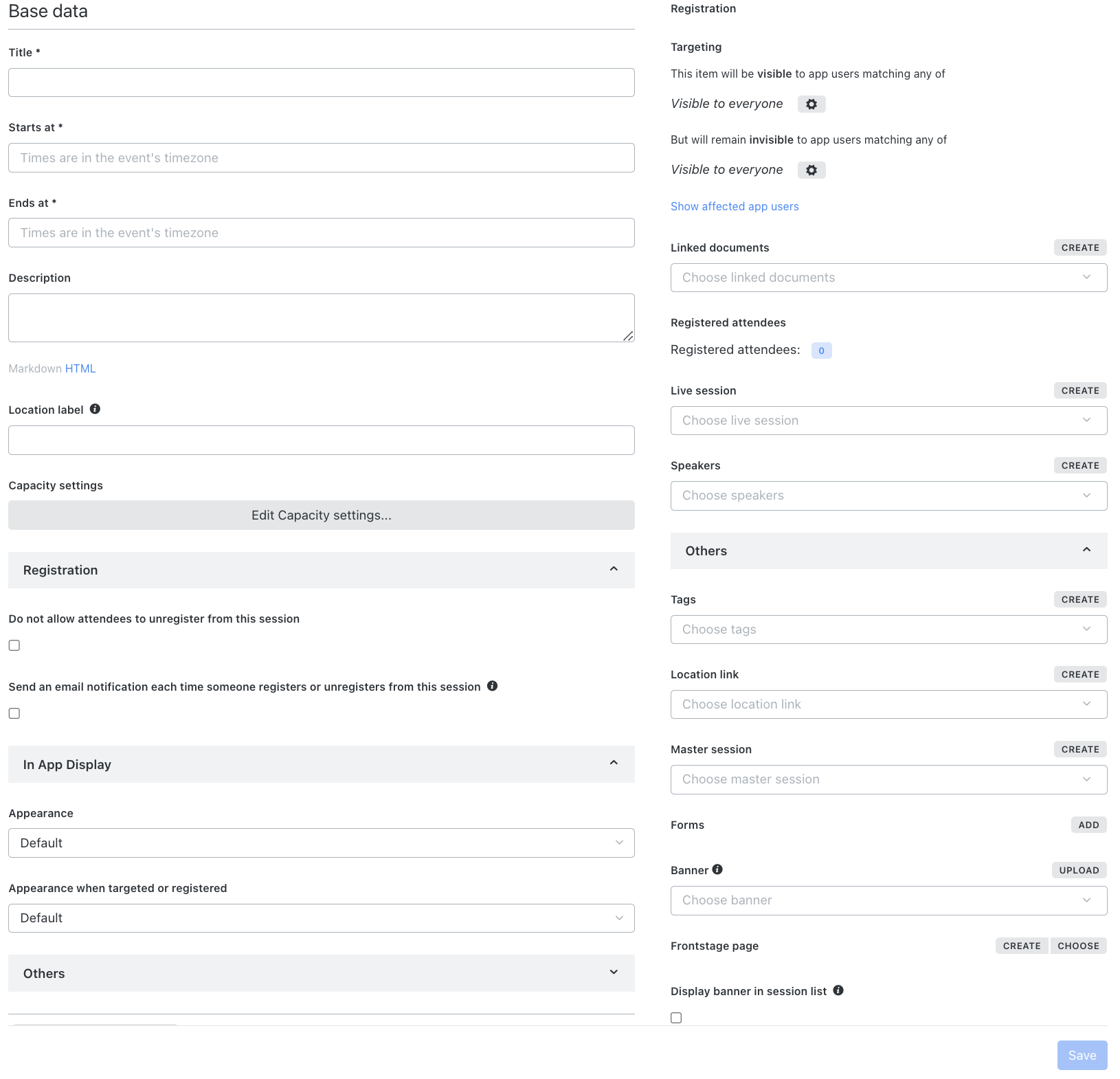Click the info icon next to Banner
Screen dimensions: 1120x1079
[719, 869]
